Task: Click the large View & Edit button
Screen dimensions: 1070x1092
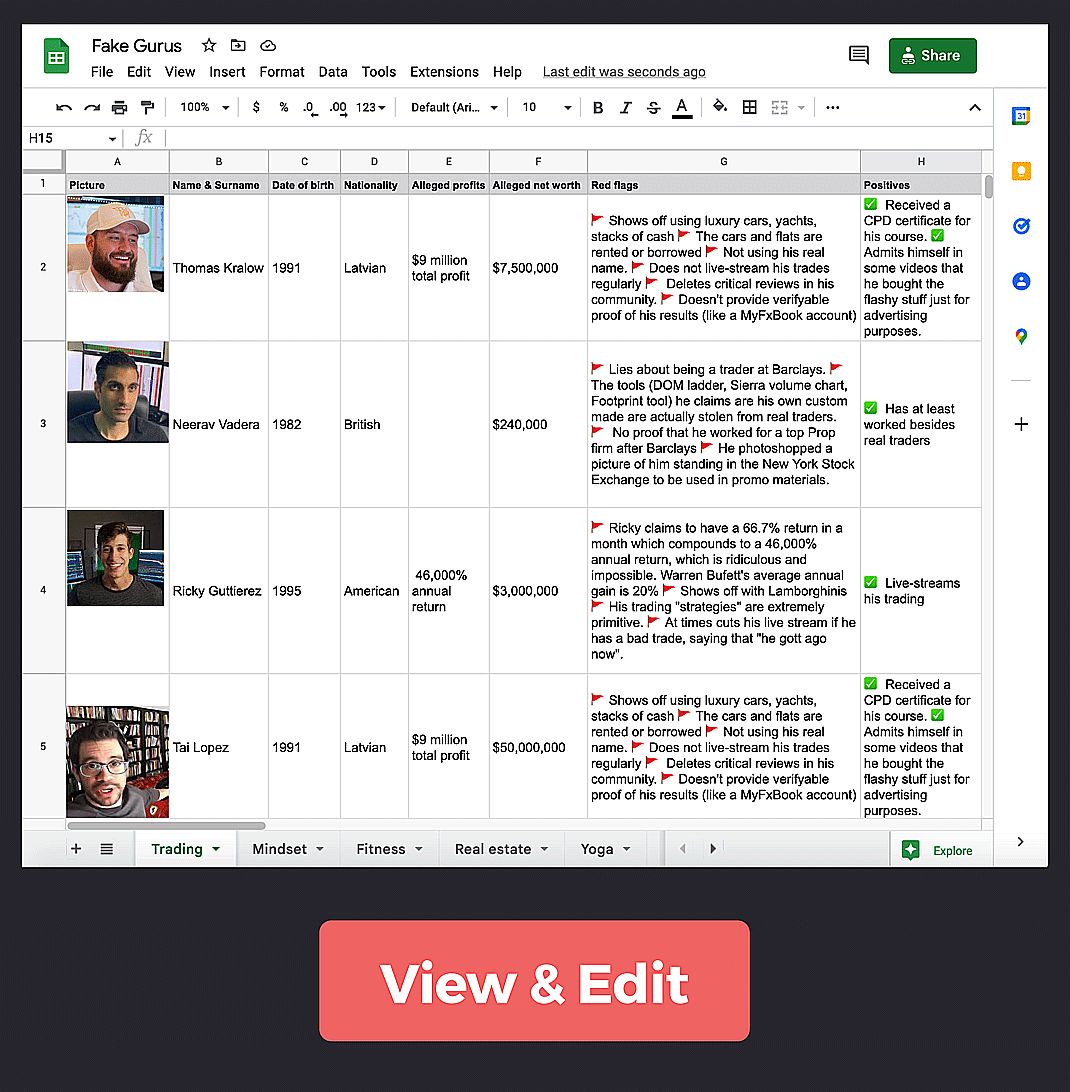Action: point(534,981)
